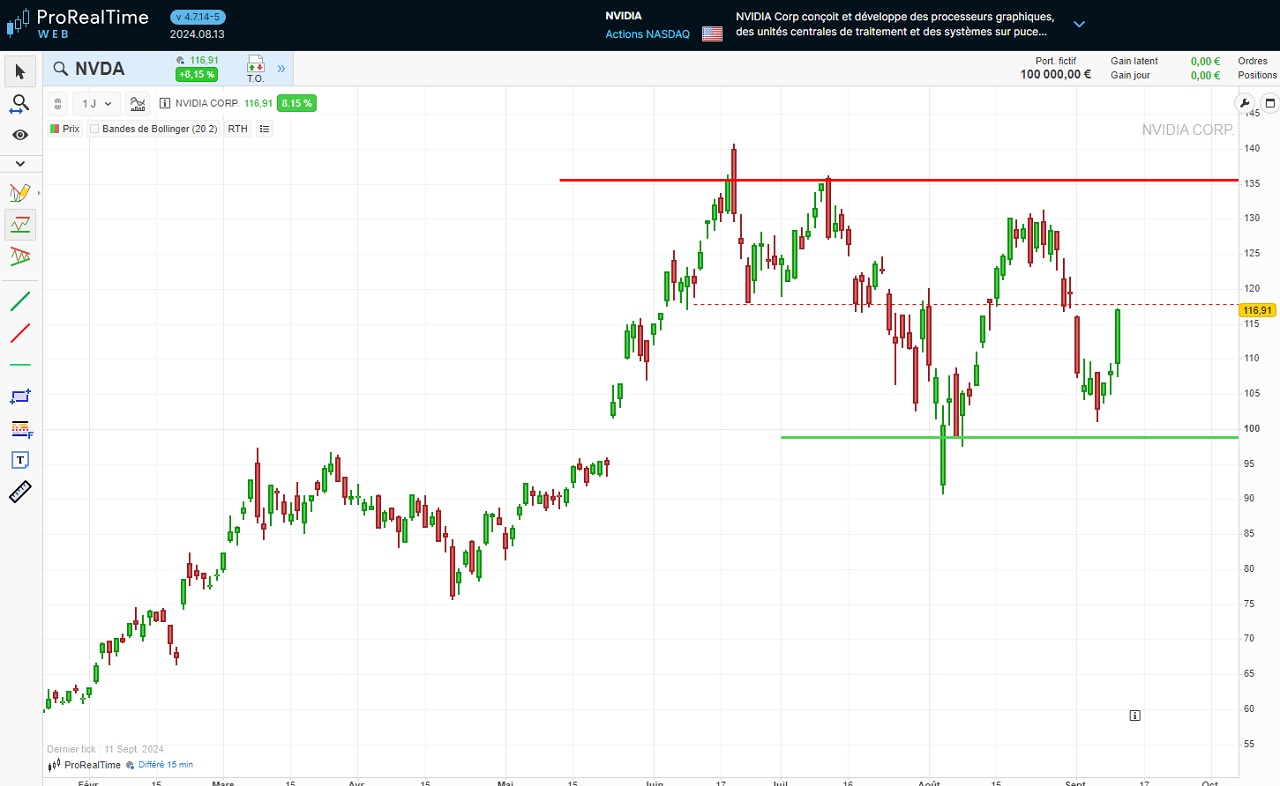Click the ProRealTime footer logo
The image size is (1280, 786).
pyautogui.click(x=84, y=765)
